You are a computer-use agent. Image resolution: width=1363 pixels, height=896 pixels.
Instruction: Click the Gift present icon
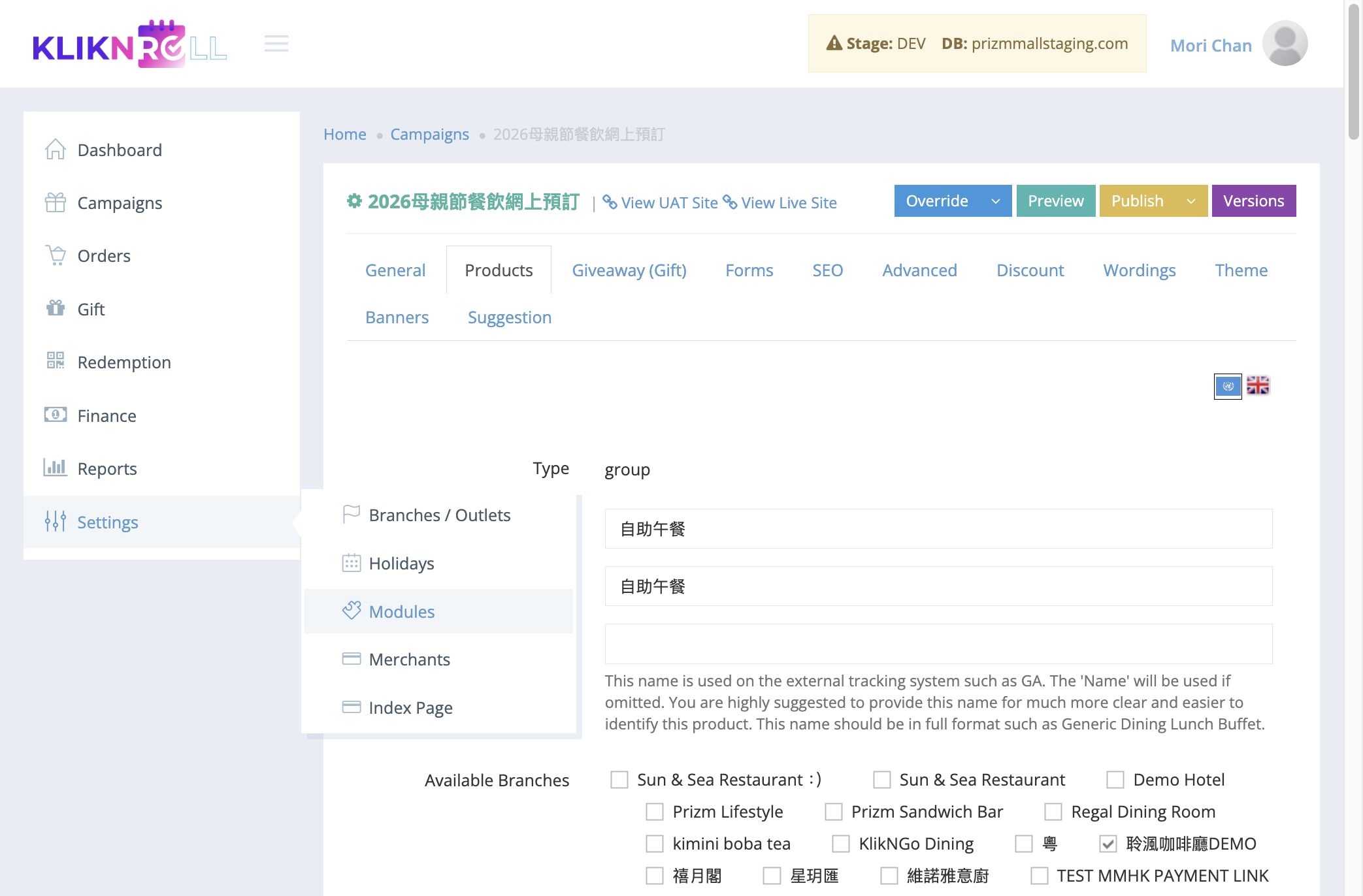[56, 308]
